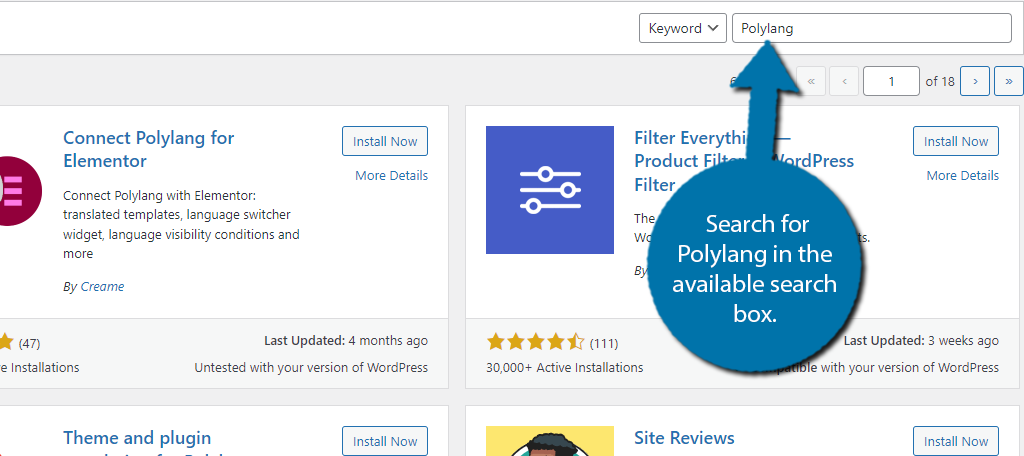This screenshot has width=1024, height=456.
Task: Click 'Untested with your version of WordPress' text
Action: [311, 367]
